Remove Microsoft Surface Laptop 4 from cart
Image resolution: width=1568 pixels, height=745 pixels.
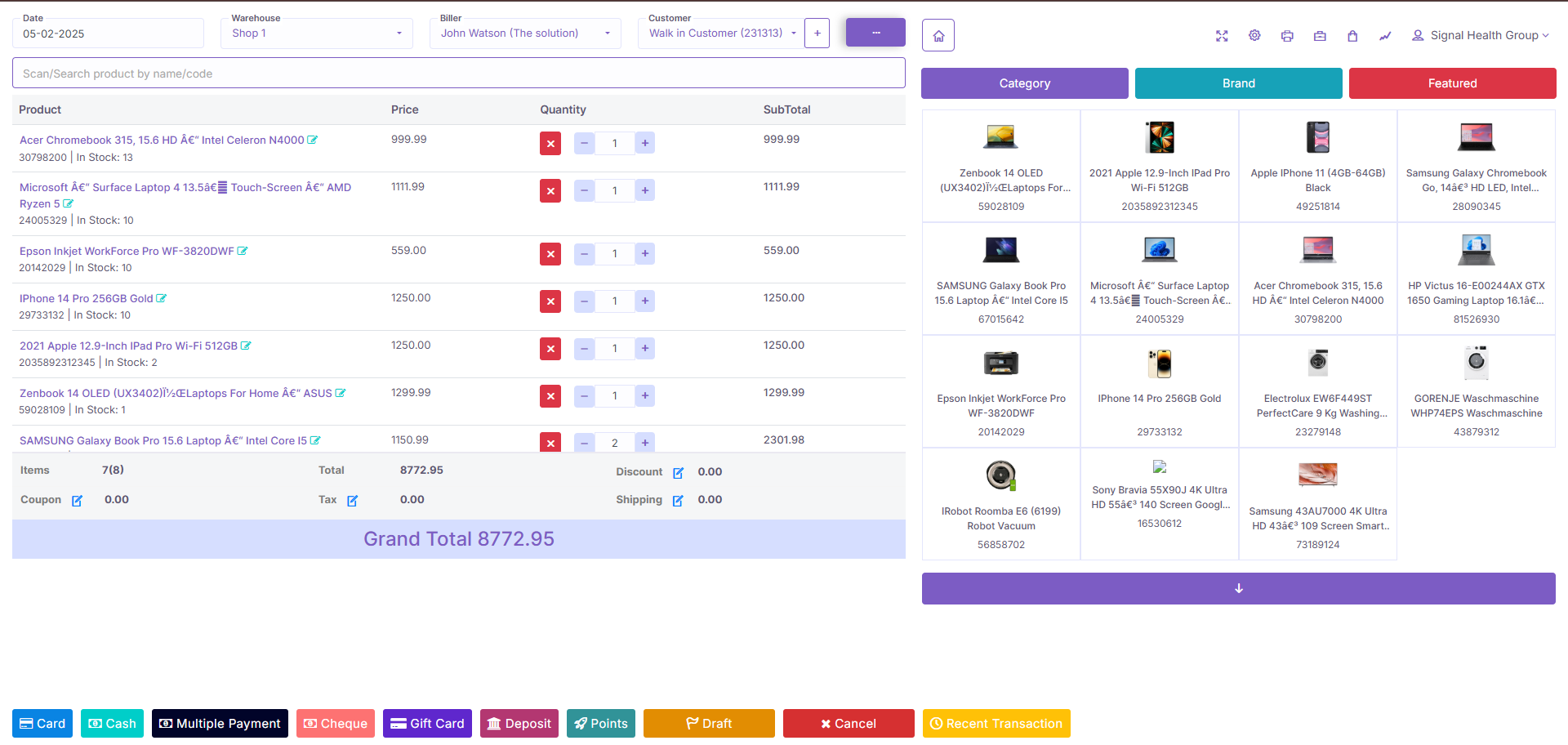coord(550,191)
